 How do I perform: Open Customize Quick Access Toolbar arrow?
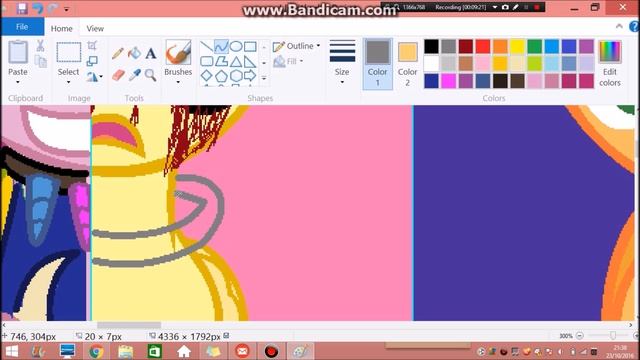(67, 9)
